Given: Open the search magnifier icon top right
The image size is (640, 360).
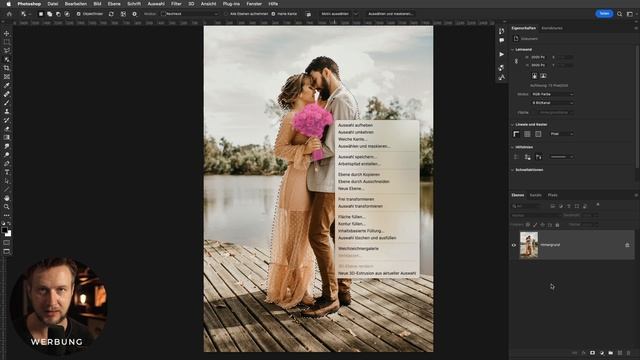Looking at the screenshot, I should click(620, 14).
